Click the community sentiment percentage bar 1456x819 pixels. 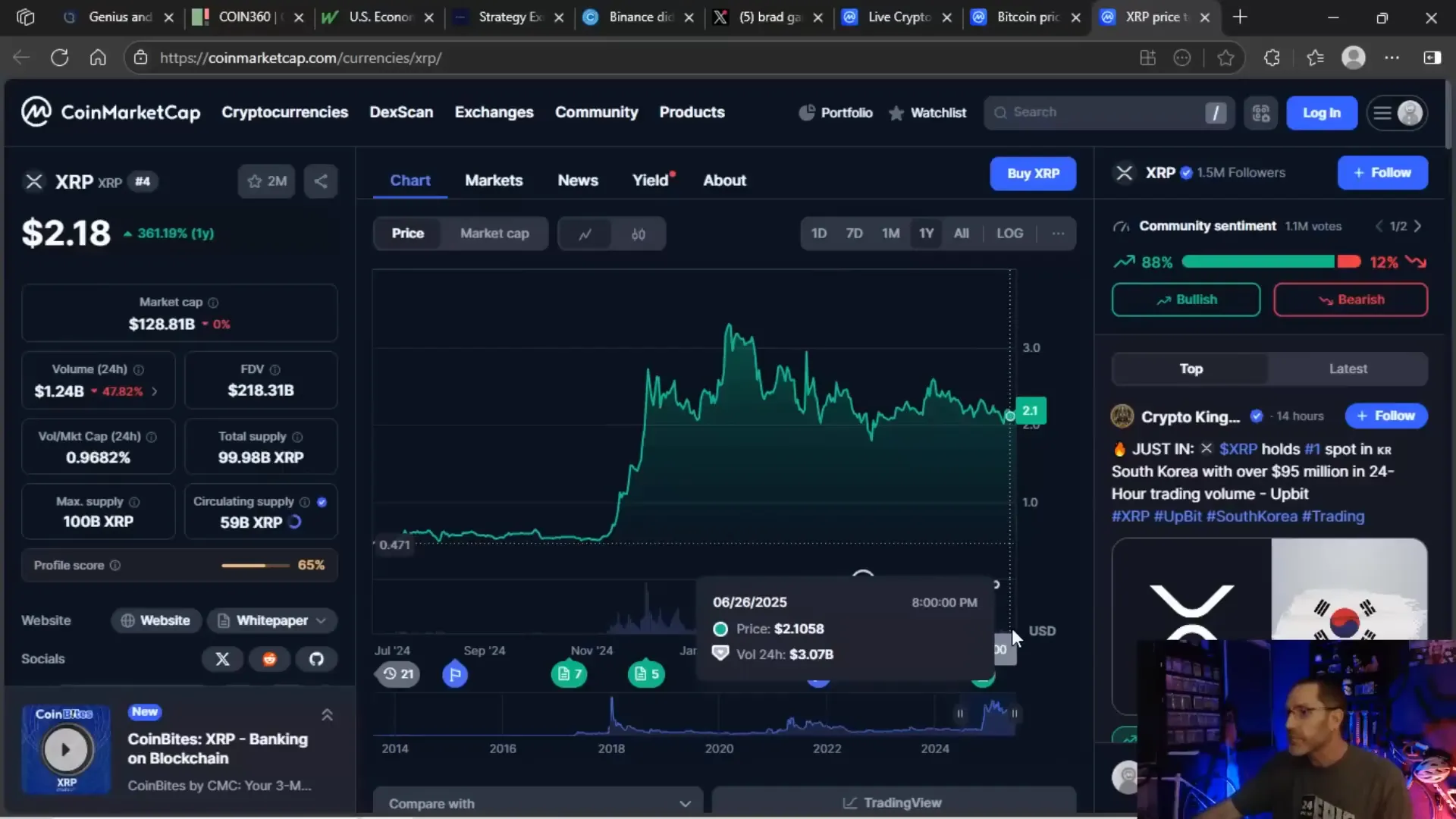[x=1271, y=262]
